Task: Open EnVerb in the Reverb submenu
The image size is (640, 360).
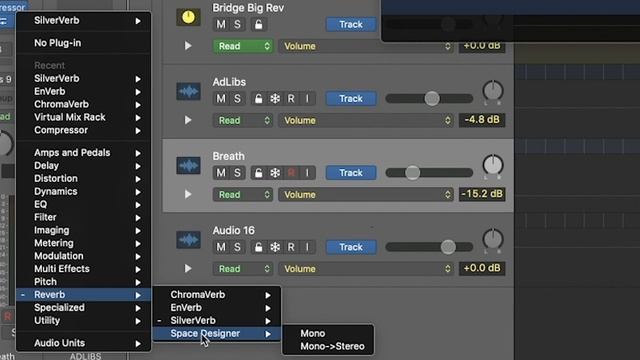Action: click(217, 308)
